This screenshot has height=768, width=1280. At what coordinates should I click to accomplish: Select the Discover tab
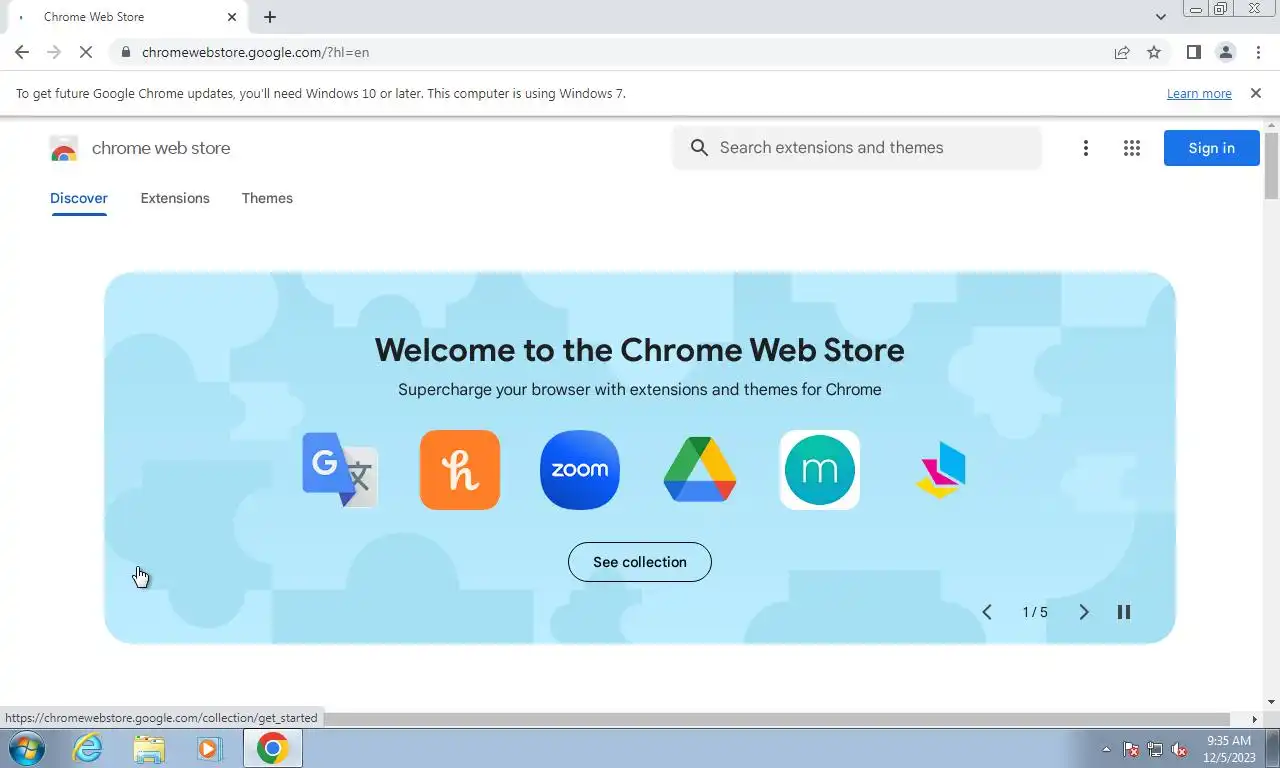(x=79, y=198)
